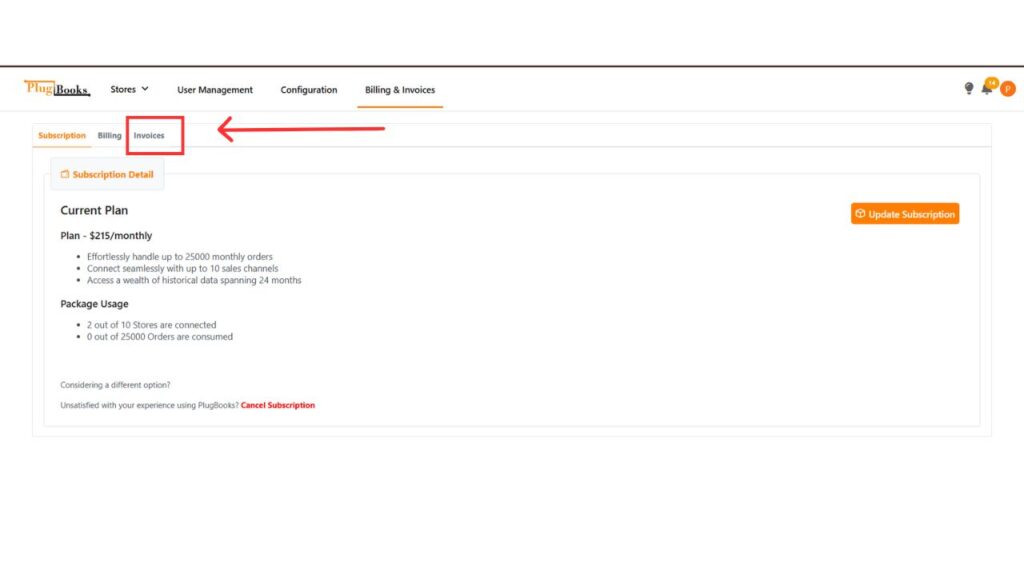Expand the Stores dropdown menu
Viewport: 1024px width, 576px height.
pyautogui.click(x=129, y=89)
